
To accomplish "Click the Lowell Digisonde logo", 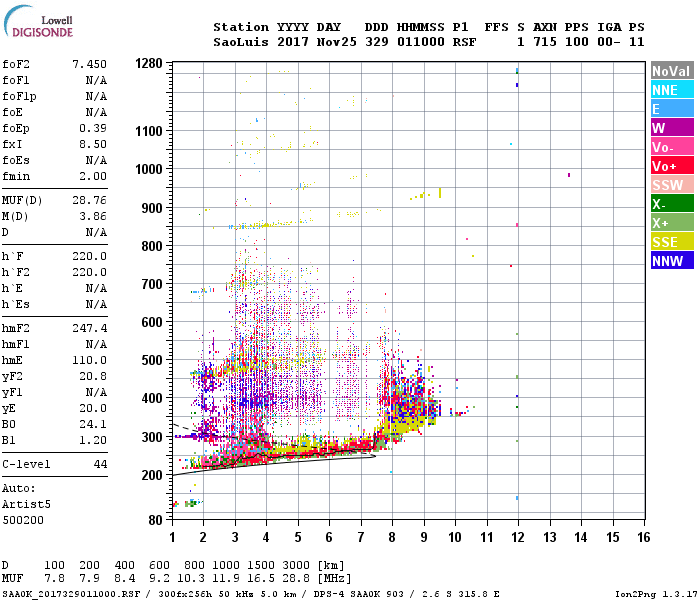I will tap(38, 22).
